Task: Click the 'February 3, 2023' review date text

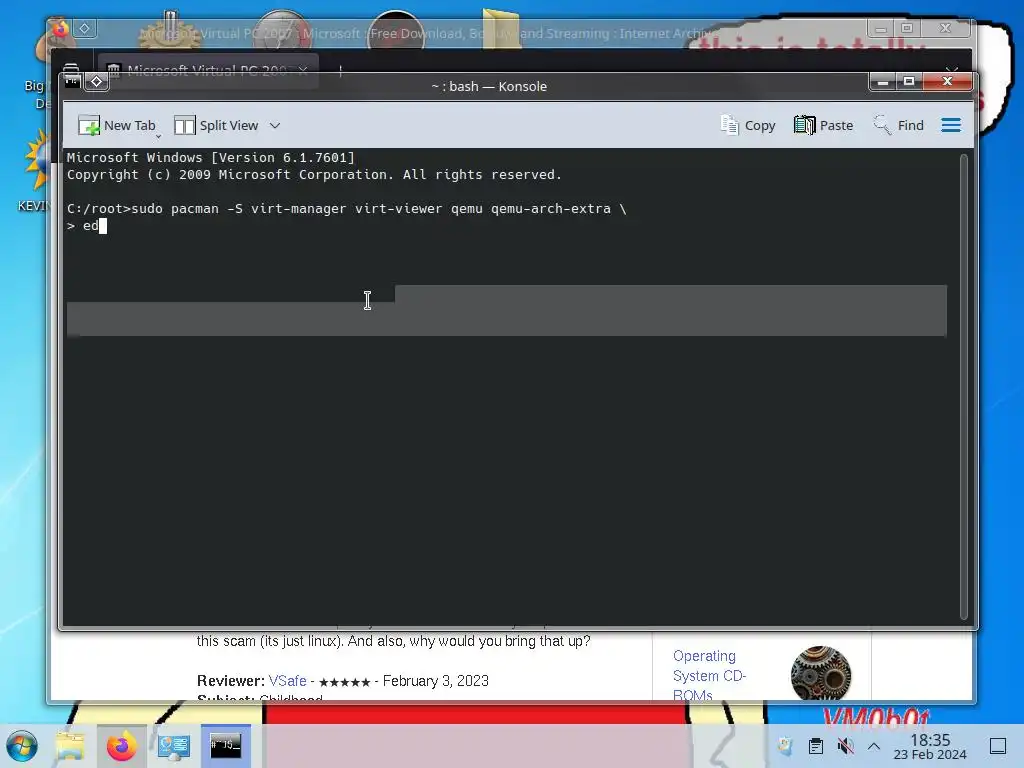Action: pyautogui.click(x=436, y=680)
